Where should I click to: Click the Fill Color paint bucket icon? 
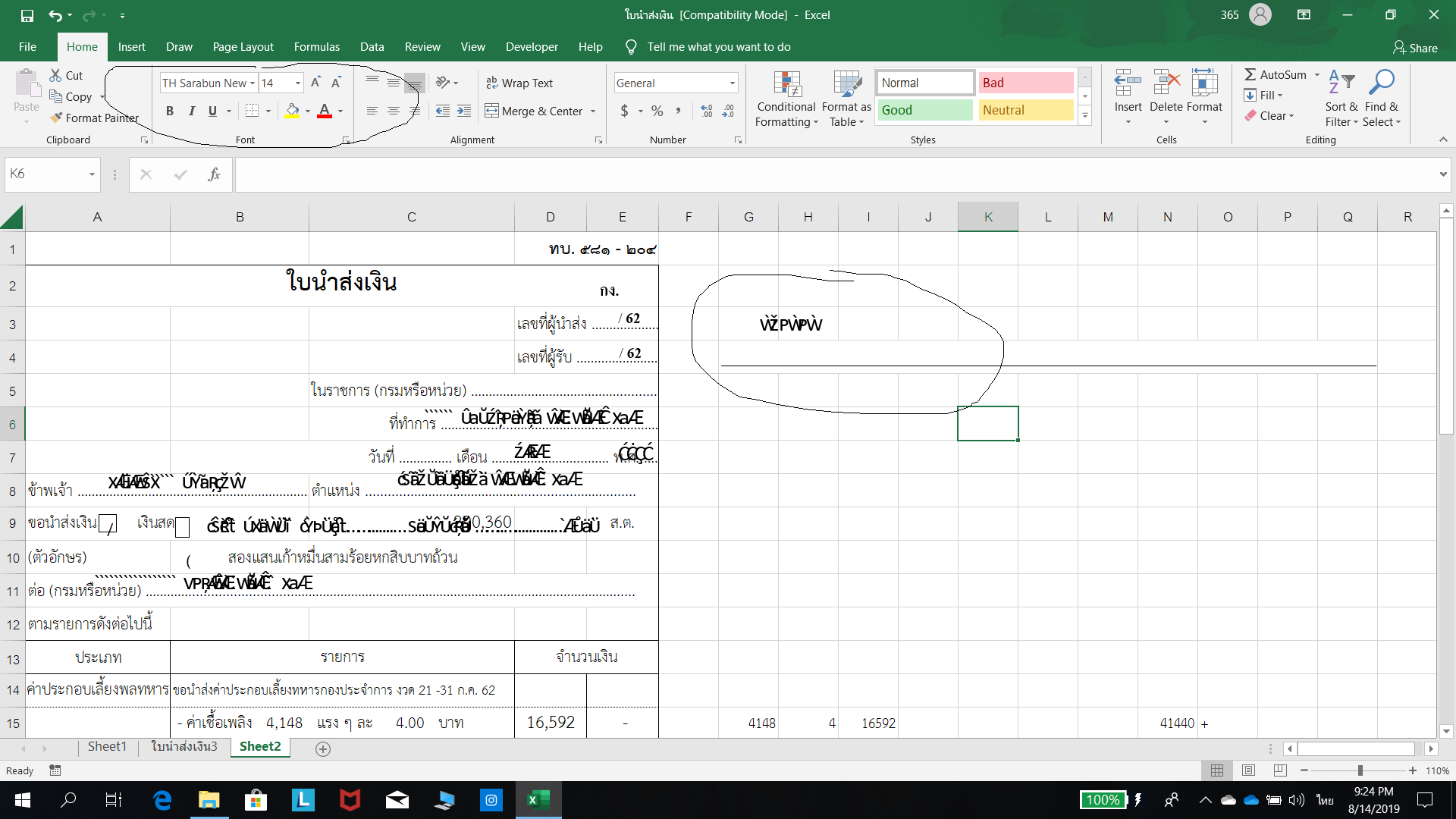tap(292, 111)
